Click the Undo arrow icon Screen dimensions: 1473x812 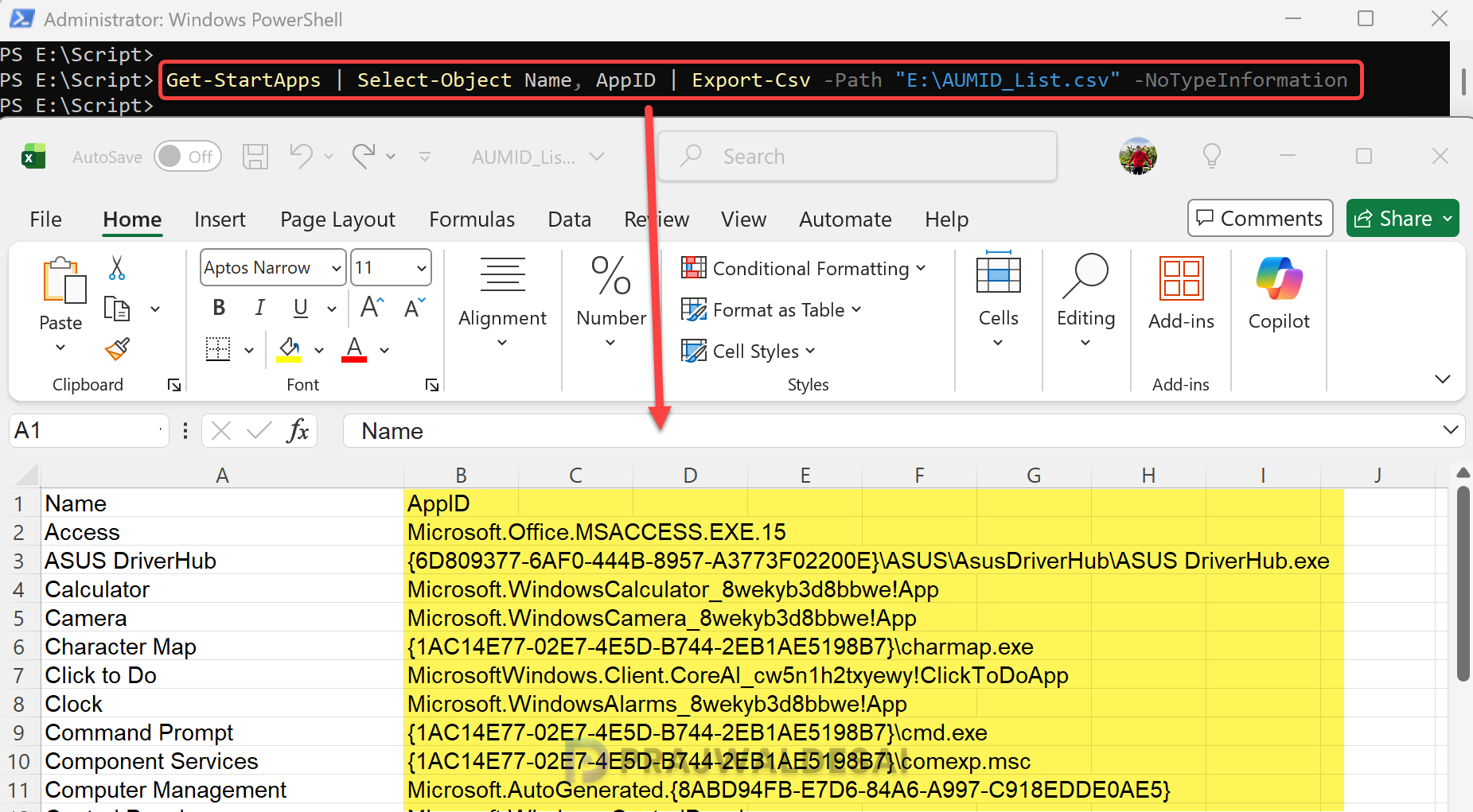point(301,156)
